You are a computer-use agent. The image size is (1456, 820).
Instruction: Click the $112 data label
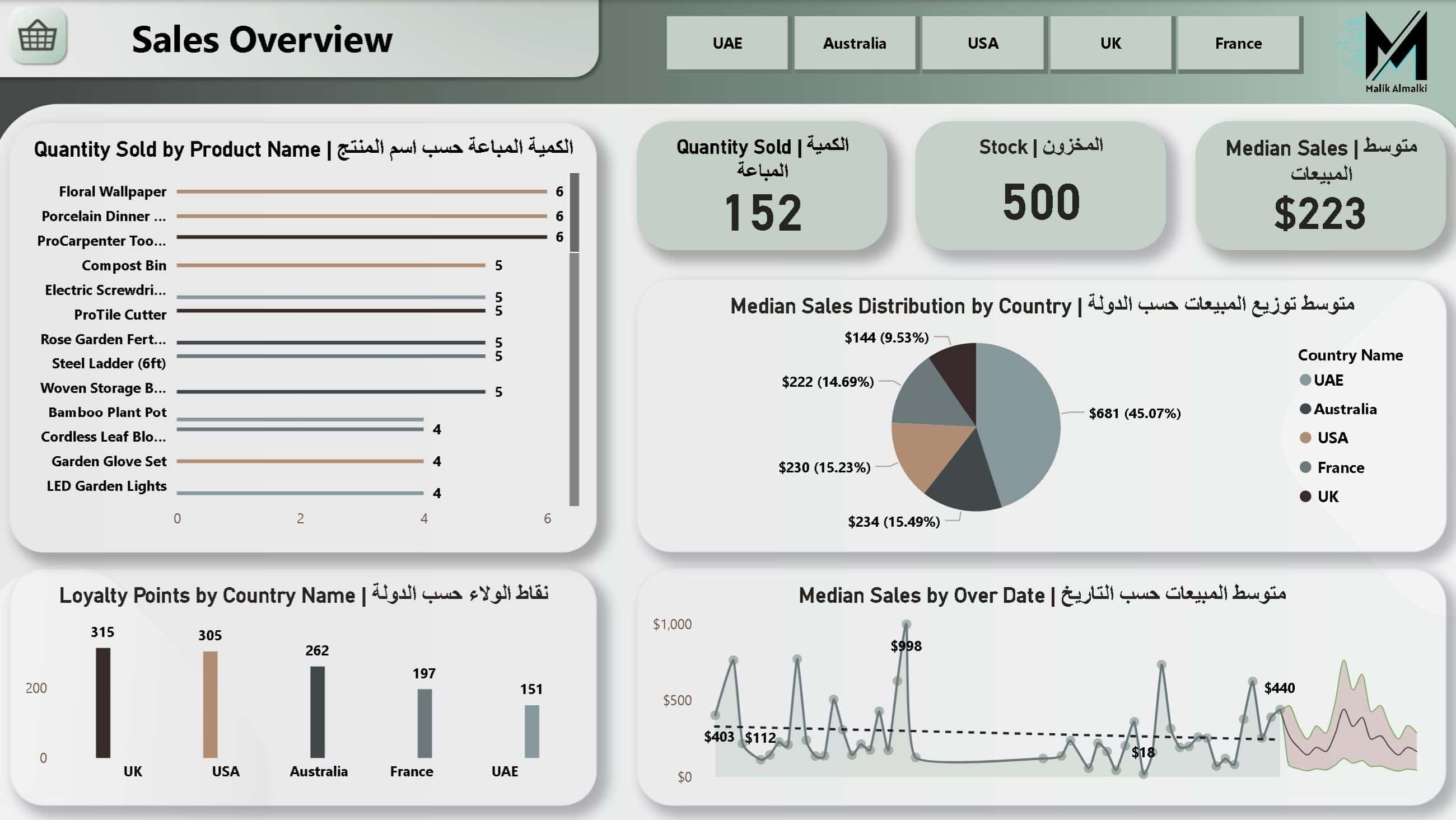click(760, 738)
